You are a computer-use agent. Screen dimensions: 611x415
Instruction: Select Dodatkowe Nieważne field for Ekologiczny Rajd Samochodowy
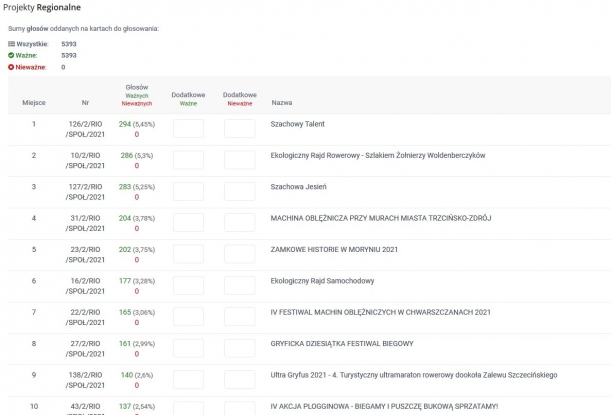point(239,286)
